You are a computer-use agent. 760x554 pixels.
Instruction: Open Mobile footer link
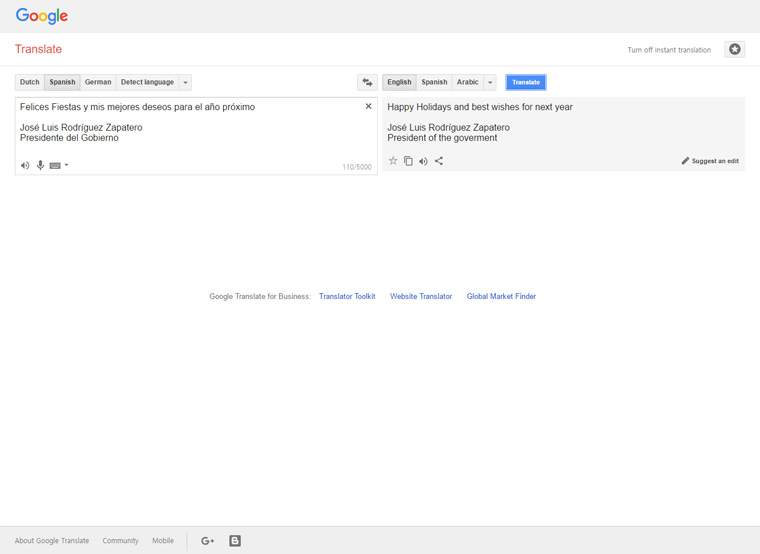(163, 540)
